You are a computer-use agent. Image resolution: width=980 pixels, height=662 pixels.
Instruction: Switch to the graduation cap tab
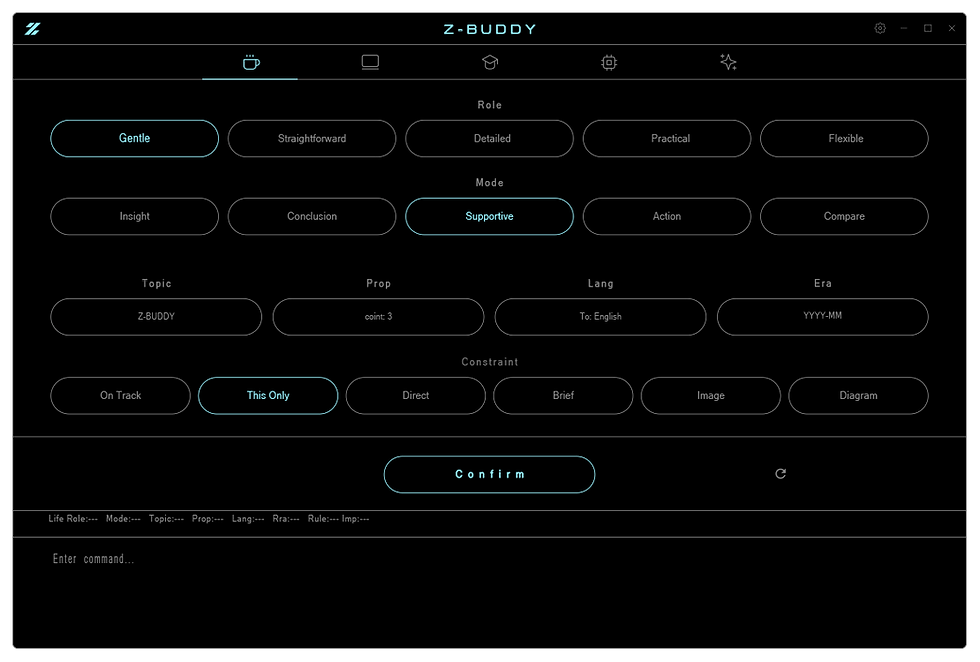click(490, 63)
